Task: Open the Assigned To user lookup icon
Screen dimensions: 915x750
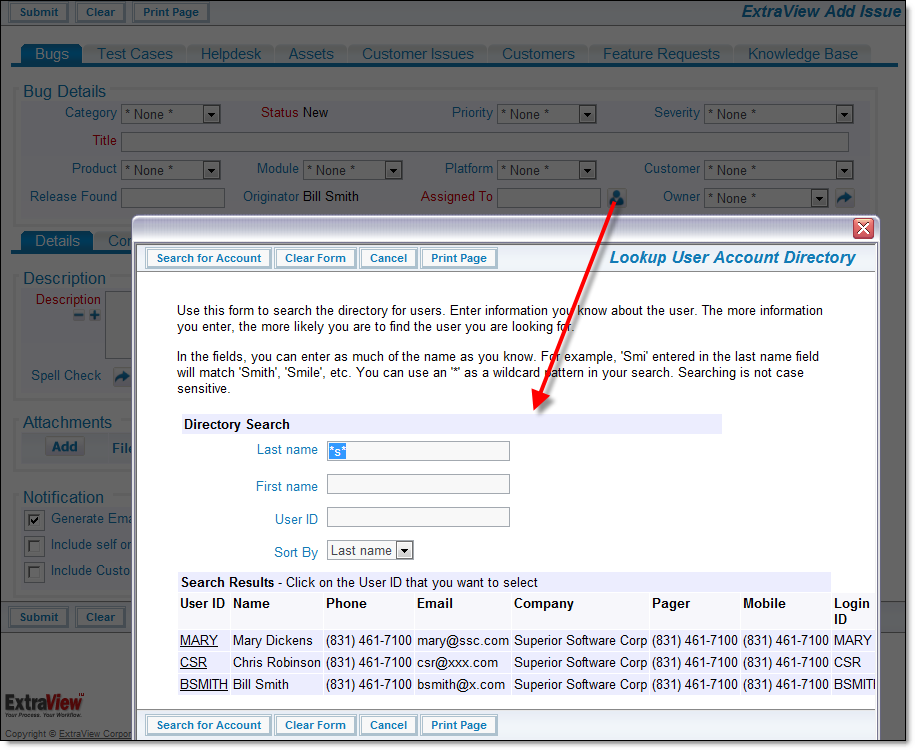Action: tap(617, 198)
